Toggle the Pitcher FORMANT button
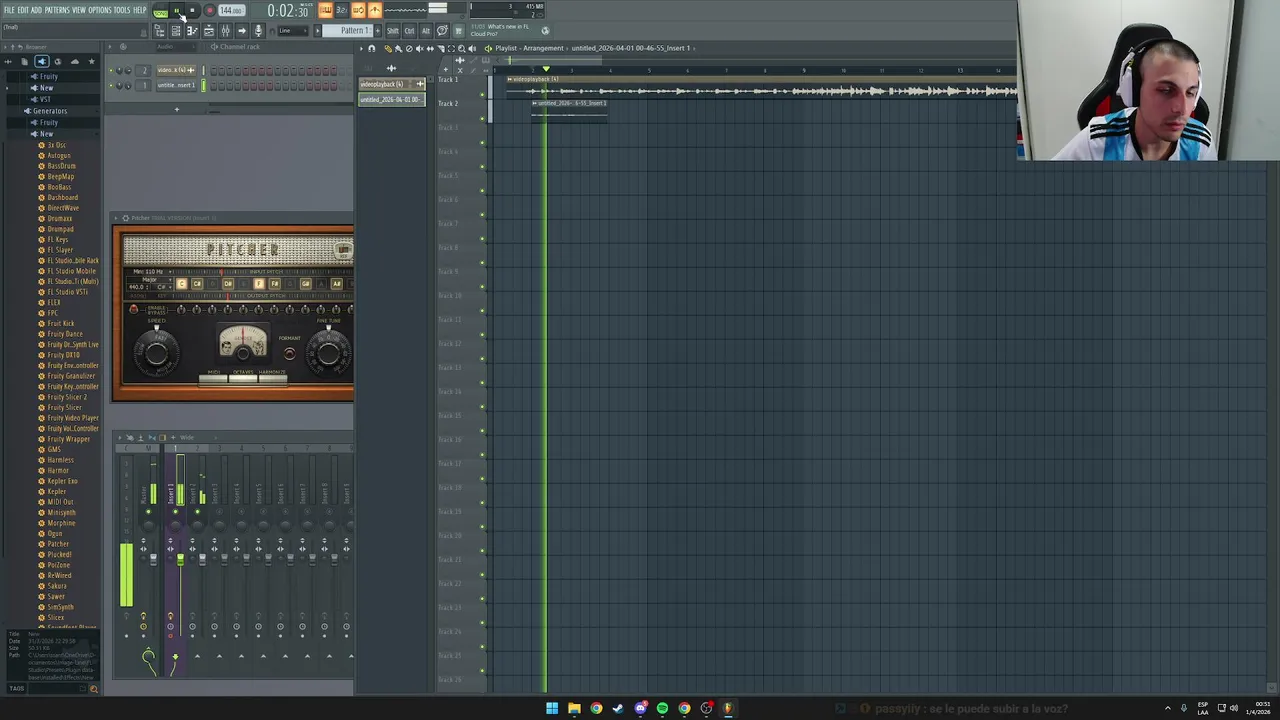The height and width of the screenshot is (720, 1280). [x=290, y=353]
